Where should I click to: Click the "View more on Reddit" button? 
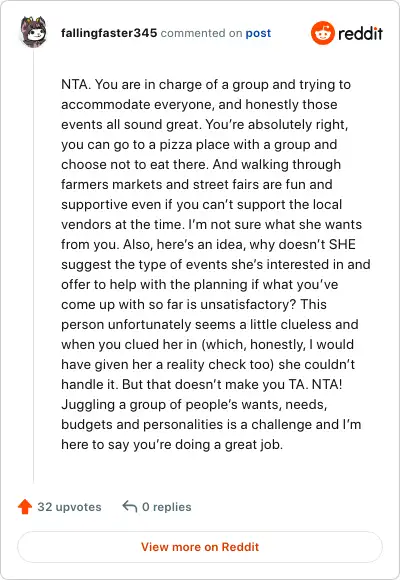coord(200,547)
